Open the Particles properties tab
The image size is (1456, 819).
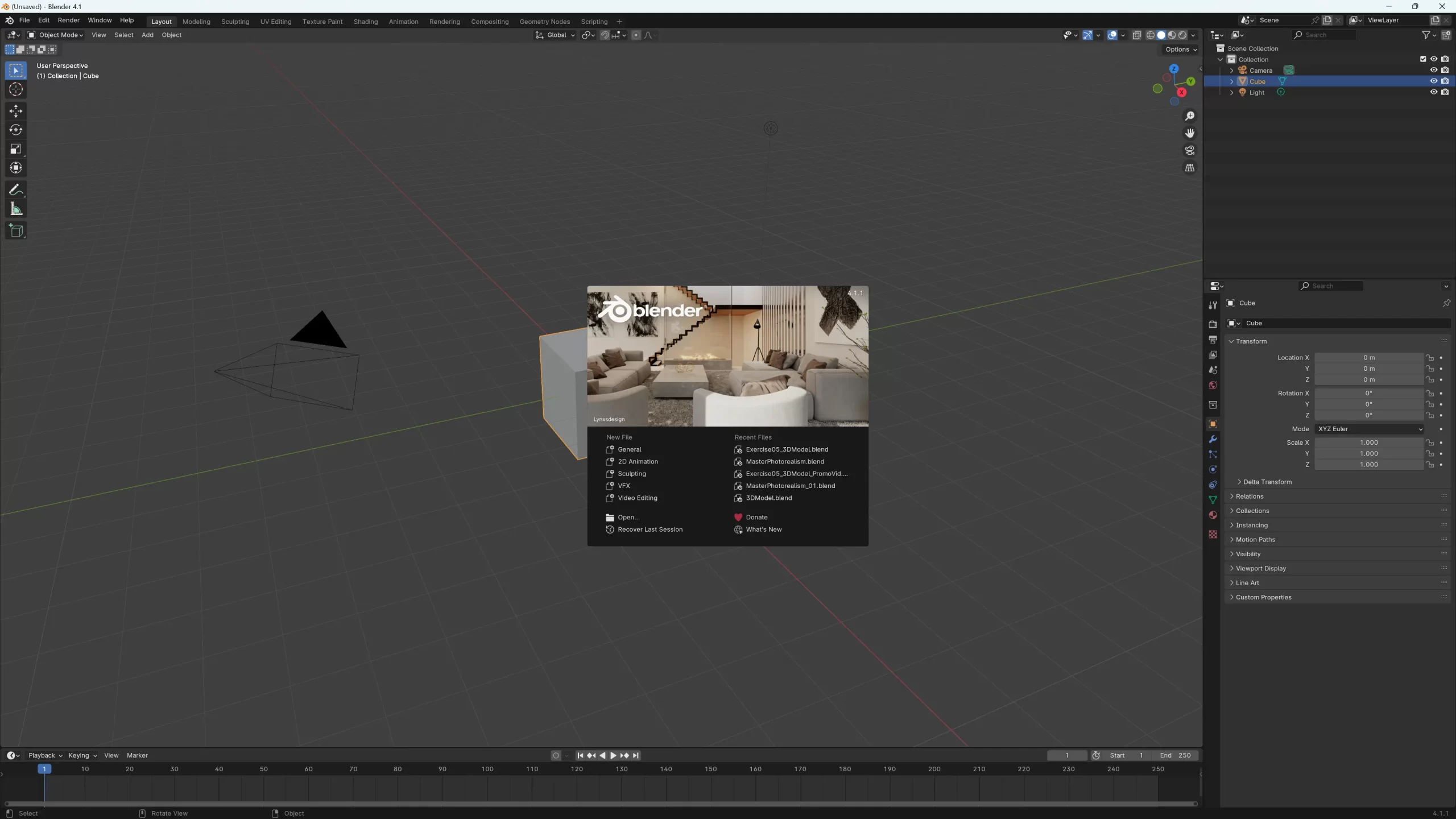1213,454
